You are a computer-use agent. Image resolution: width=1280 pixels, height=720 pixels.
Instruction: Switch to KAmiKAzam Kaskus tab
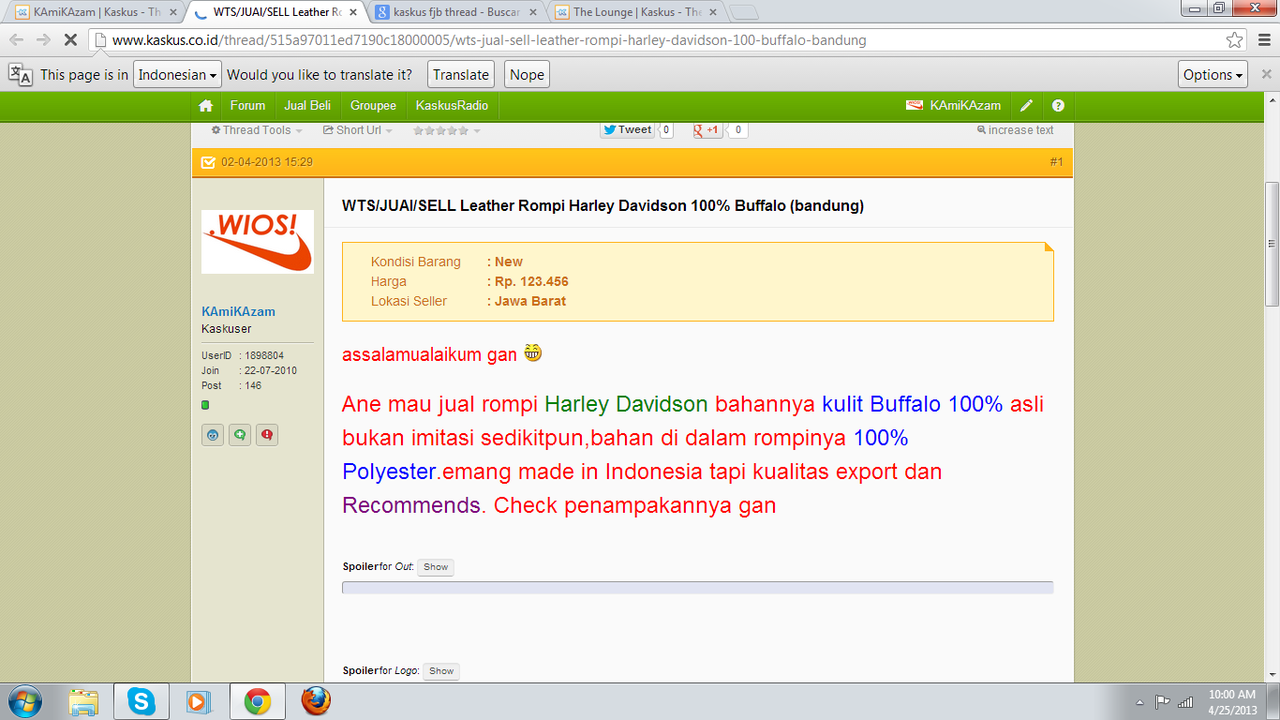96,12
